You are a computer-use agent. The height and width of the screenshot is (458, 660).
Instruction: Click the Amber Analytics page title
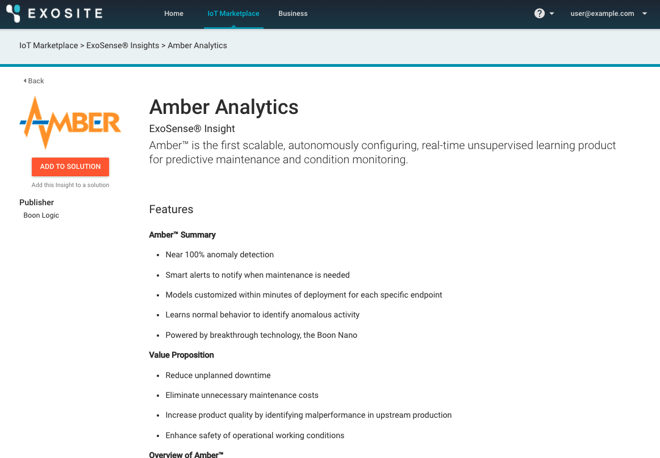(224, 107)
